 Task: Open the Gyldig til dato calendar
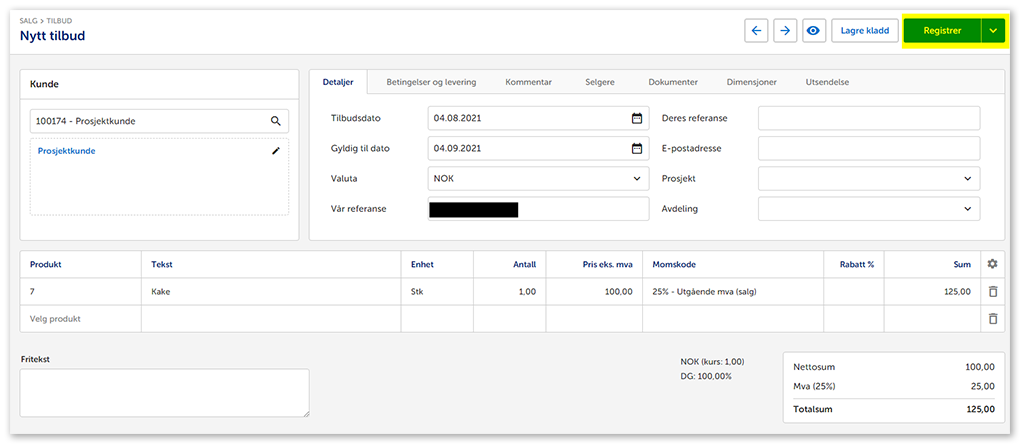[x=637, y=149]
